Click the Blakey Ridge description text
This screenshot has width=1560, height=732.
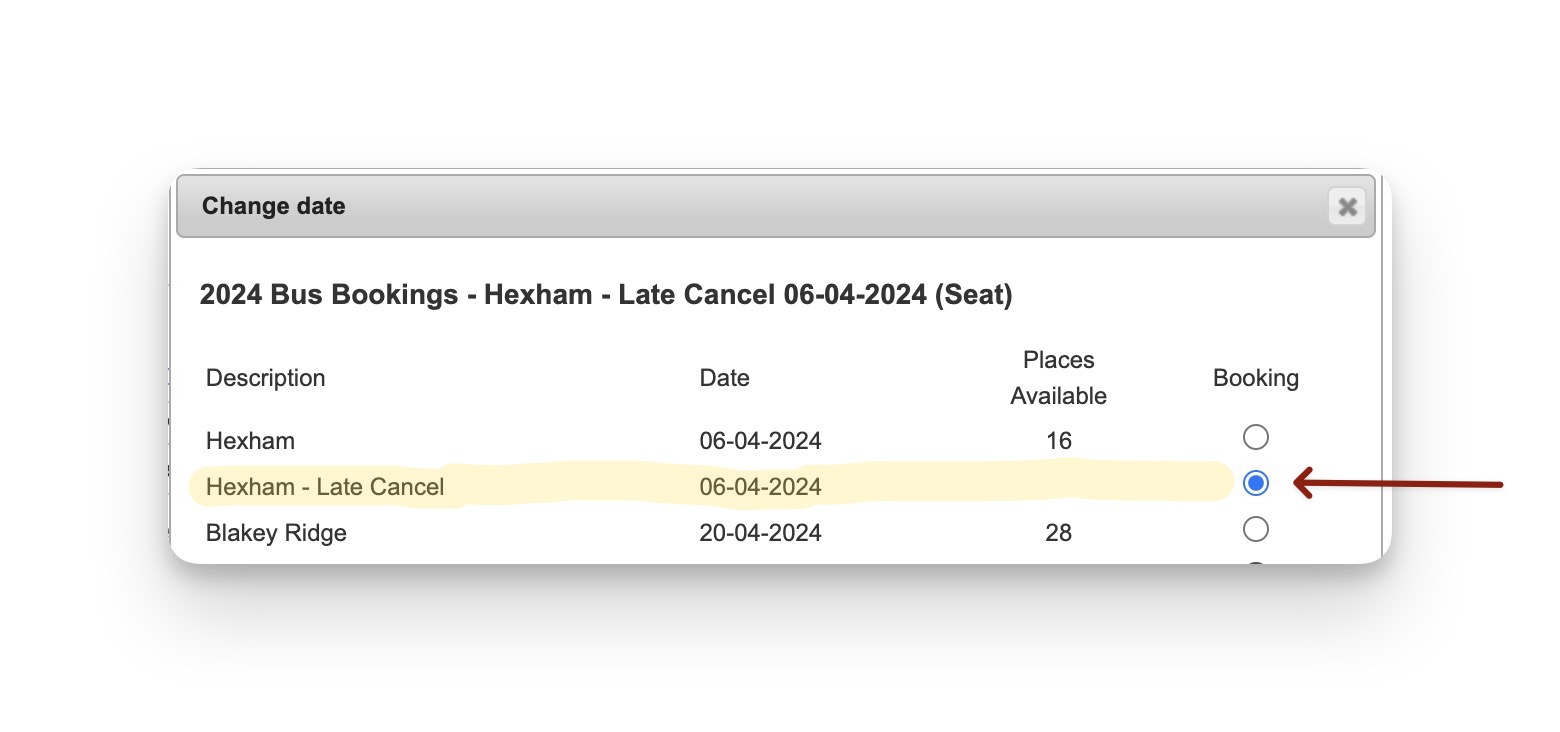(276, 533)
